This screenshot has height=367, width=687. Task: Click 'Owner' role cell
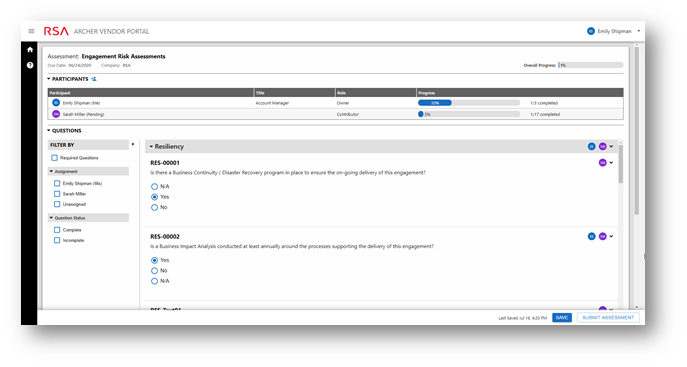click(343, 103)
